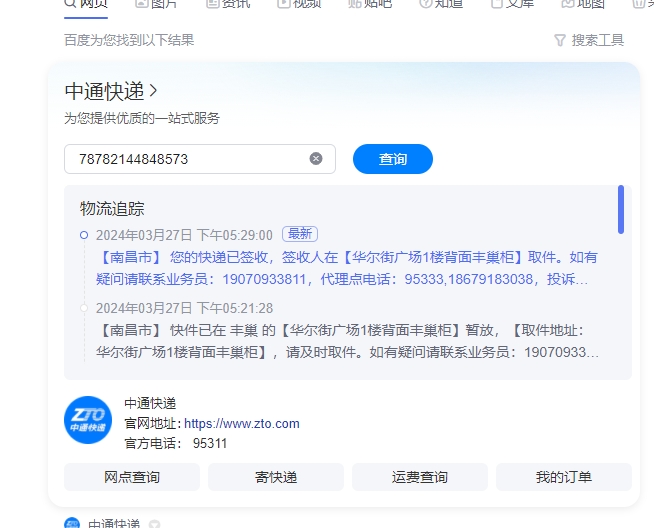Click the 寄快递 button
Image resolution: width=654 pixels, height=528 pixels.
(276, 477)
